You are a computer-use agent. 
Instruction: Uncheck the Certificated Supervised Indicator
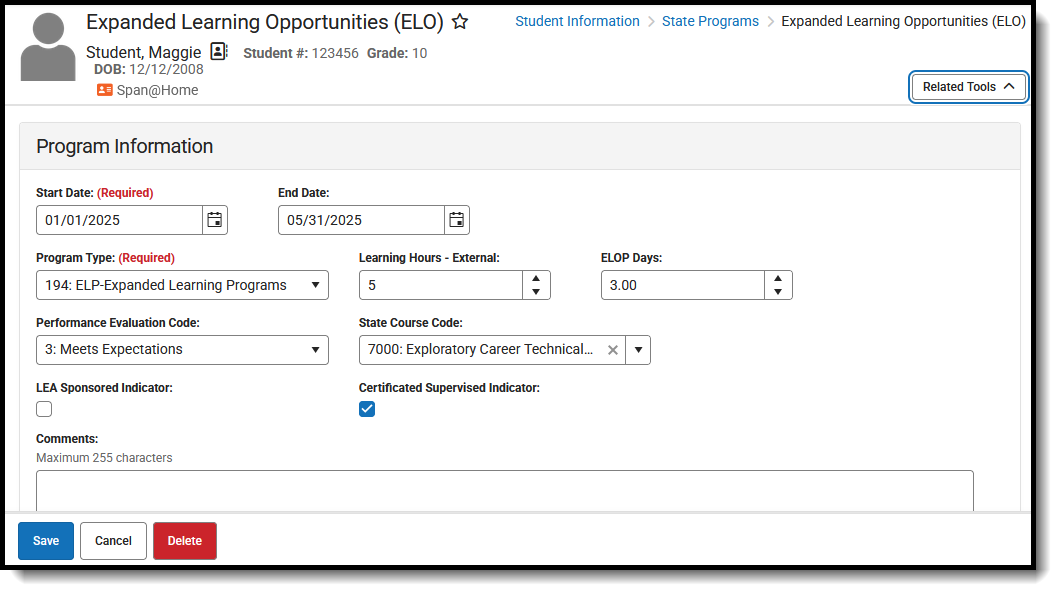coord(367,409)
